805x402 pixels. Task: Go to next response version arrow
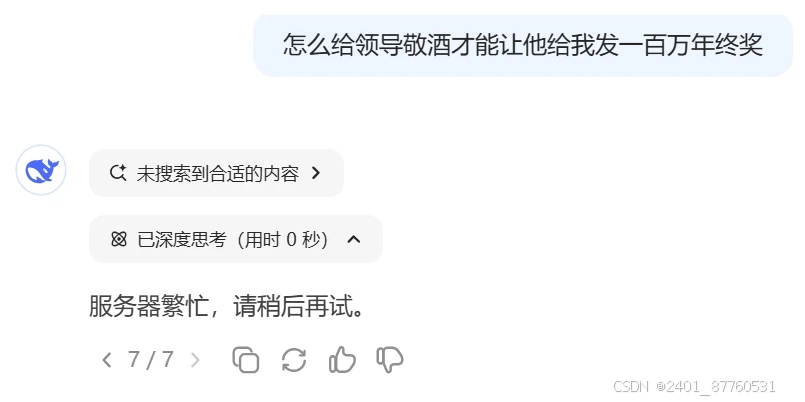(x=195, y=360)
